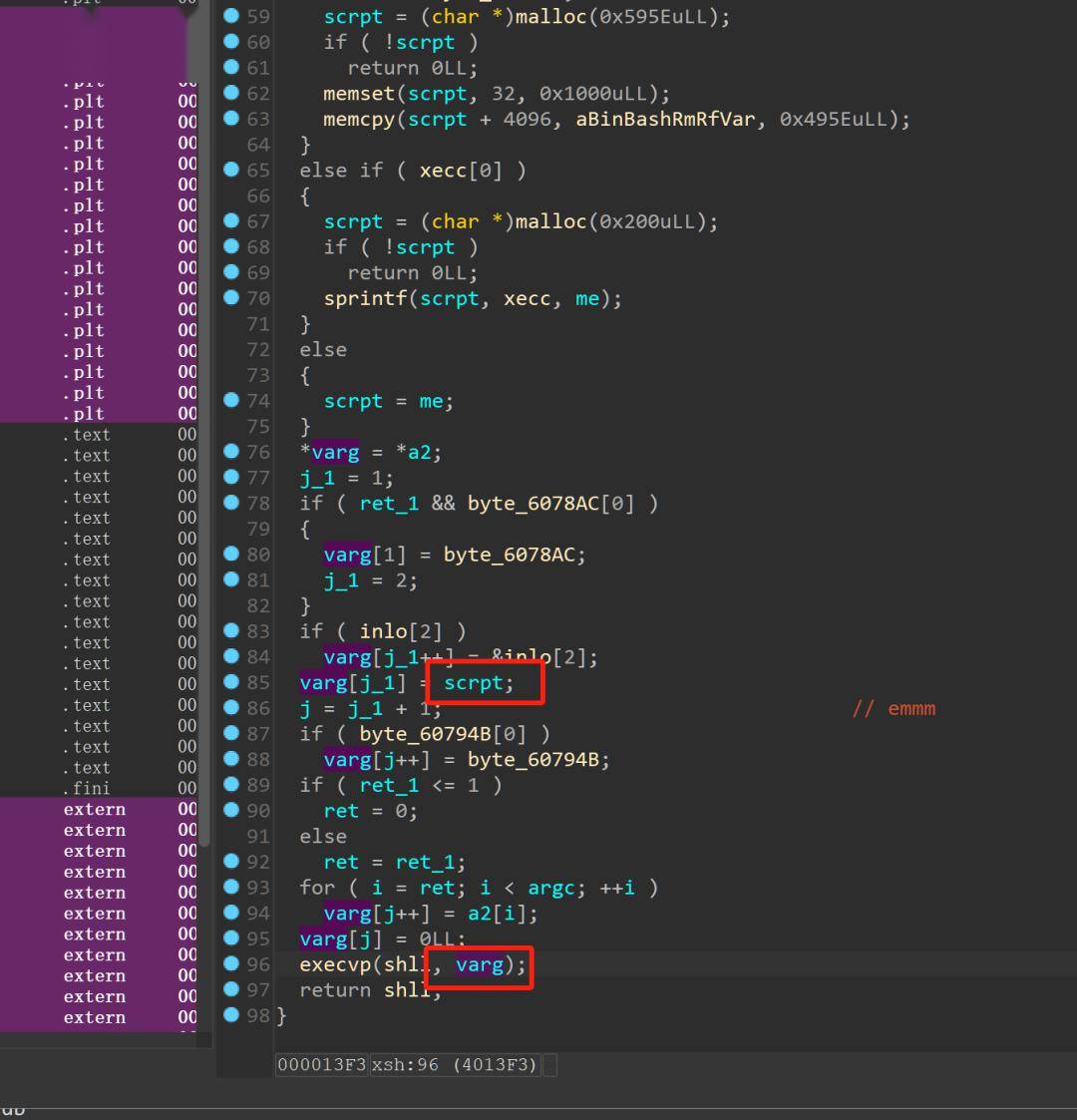The height and width of the screenshot is (1120, 1077).
Task: Click the blue marker beside line 93
Action: tap(230, 887)
